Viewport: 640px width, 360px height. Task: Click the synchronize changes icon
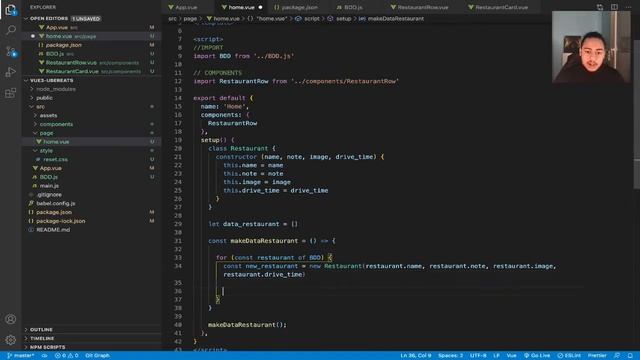pos(44,356)
